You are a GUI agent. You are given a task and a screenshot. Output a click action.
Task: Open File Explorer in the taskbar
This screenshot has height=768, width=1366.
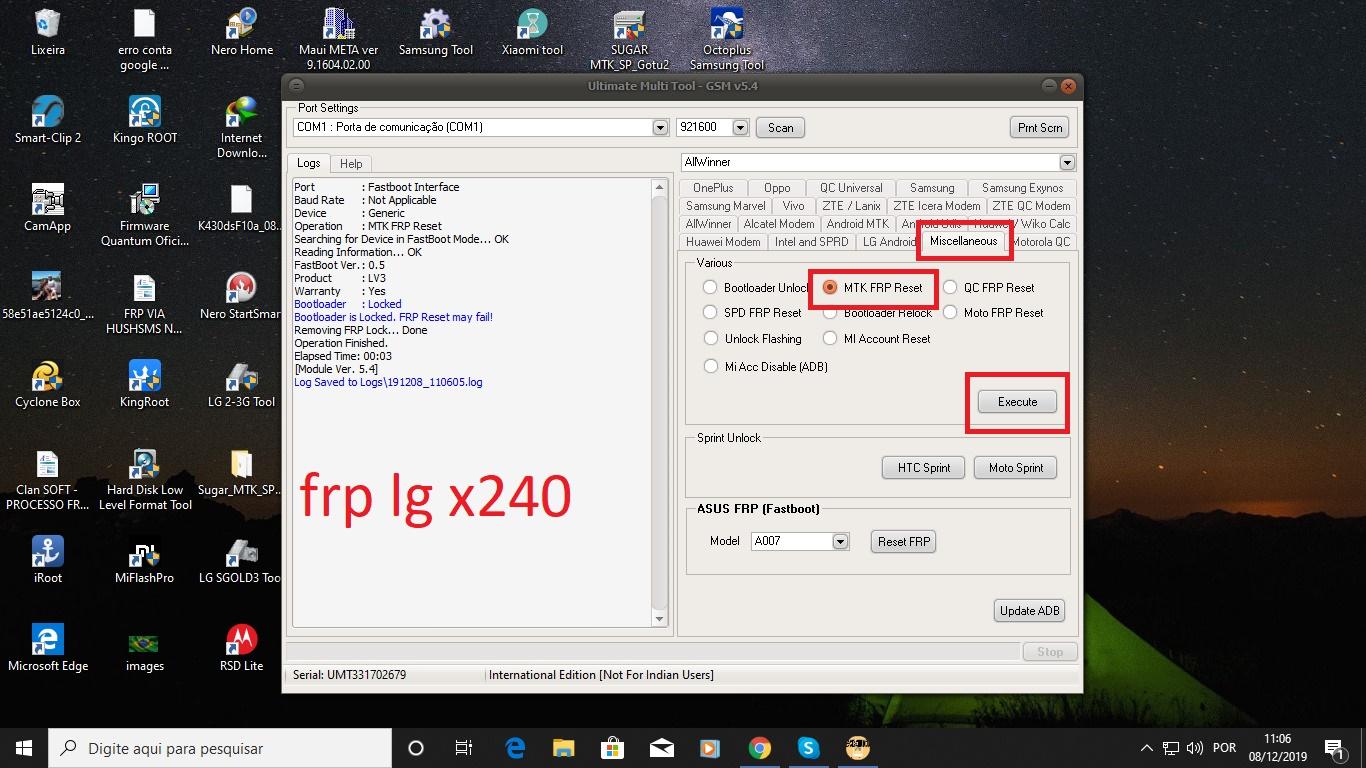coord(564,748)
